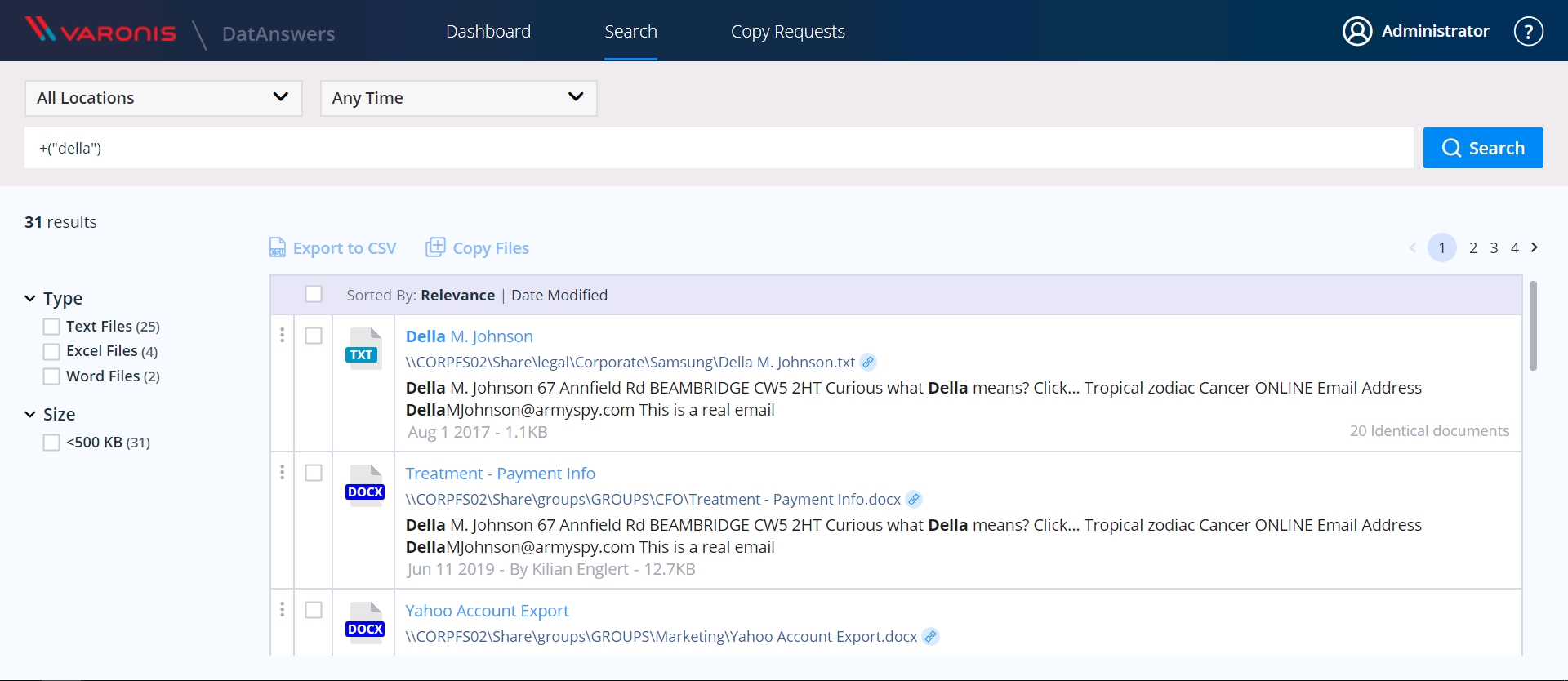Sort results by Relevance
This screenshot has width=1568, height=681.
click(x=457, y=295)
